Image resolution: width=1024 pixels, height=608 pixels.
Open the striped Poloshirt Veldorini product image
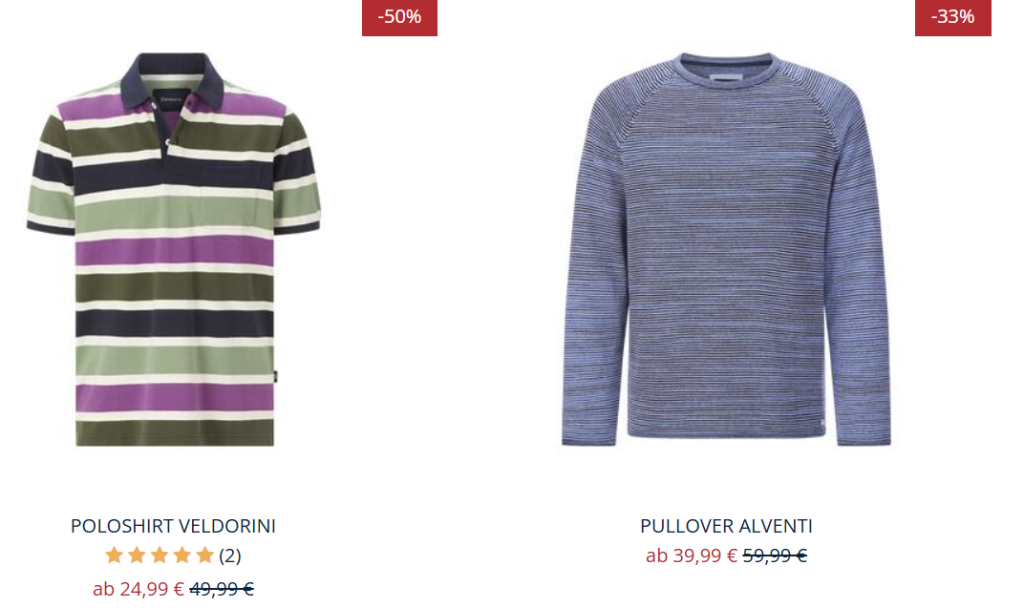pos(173,249)
